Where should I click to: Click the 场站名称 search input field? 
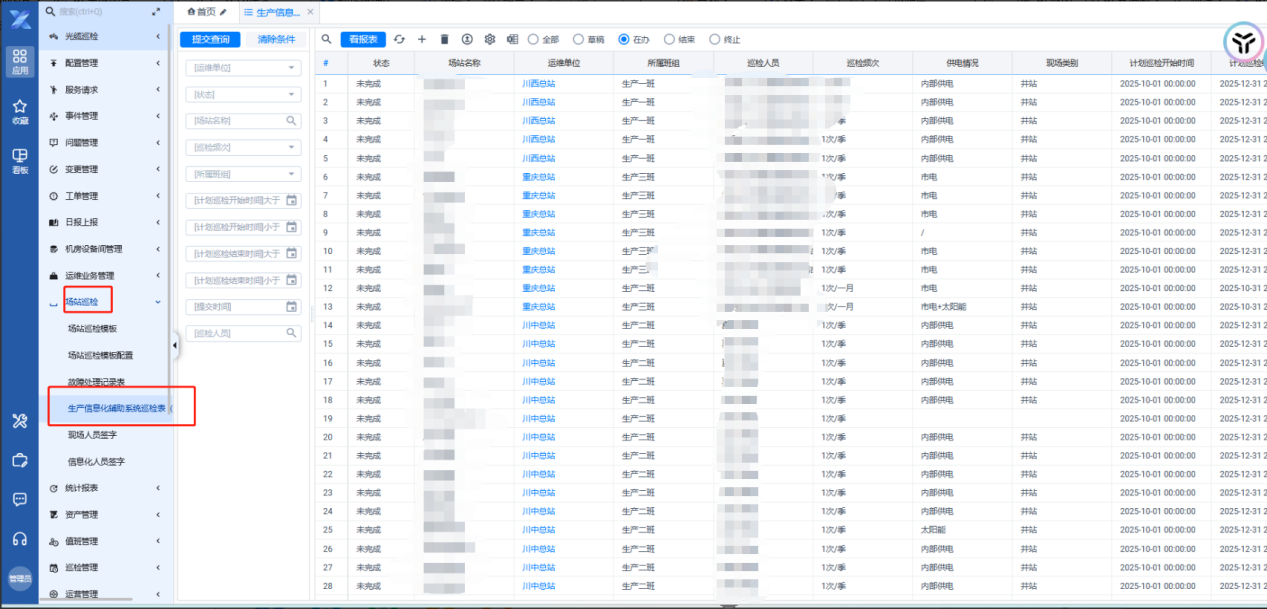(236, 120)
